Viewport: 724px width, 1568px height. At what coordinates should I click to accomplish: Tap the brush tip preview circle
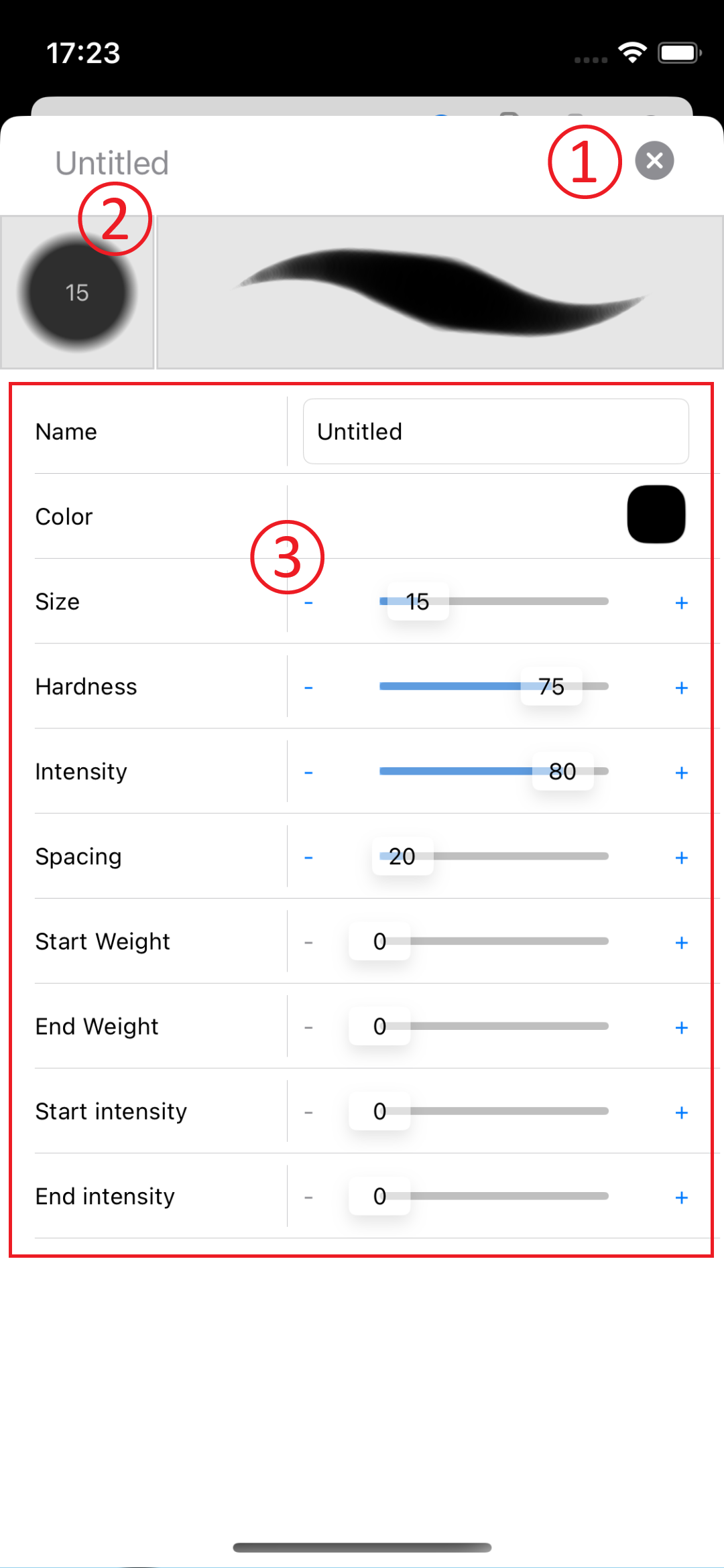pyautogui.click(x=77, y=293)
